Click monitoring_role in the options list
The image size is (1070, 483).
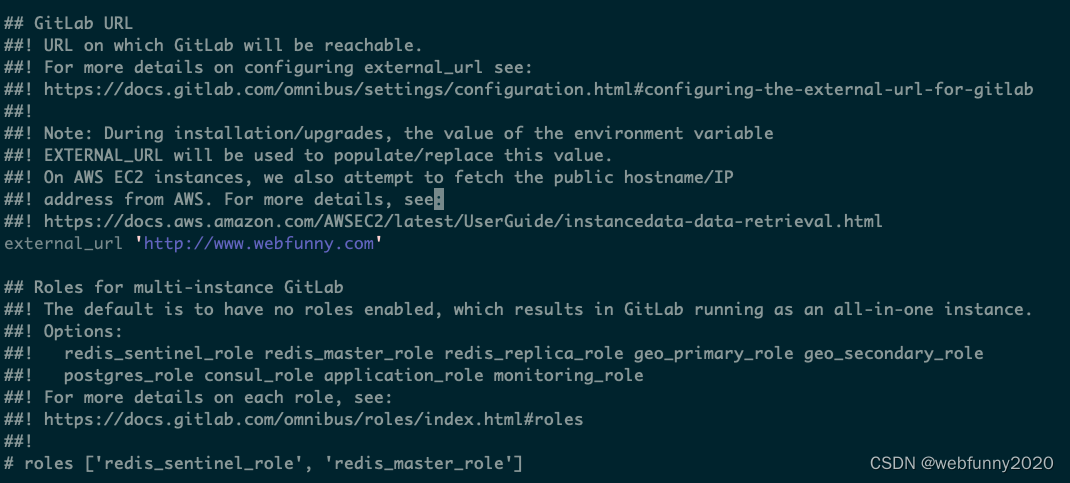[x=568, y=375]
